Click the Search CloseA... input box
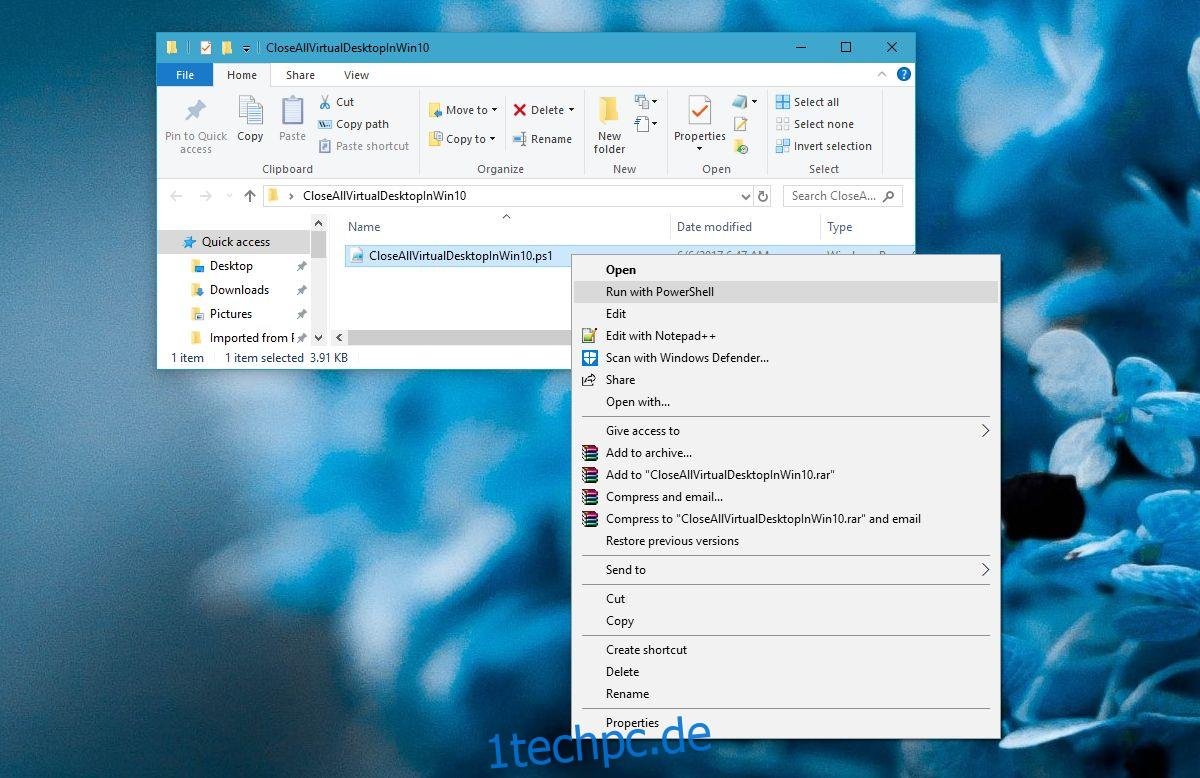 click(843, 196)
